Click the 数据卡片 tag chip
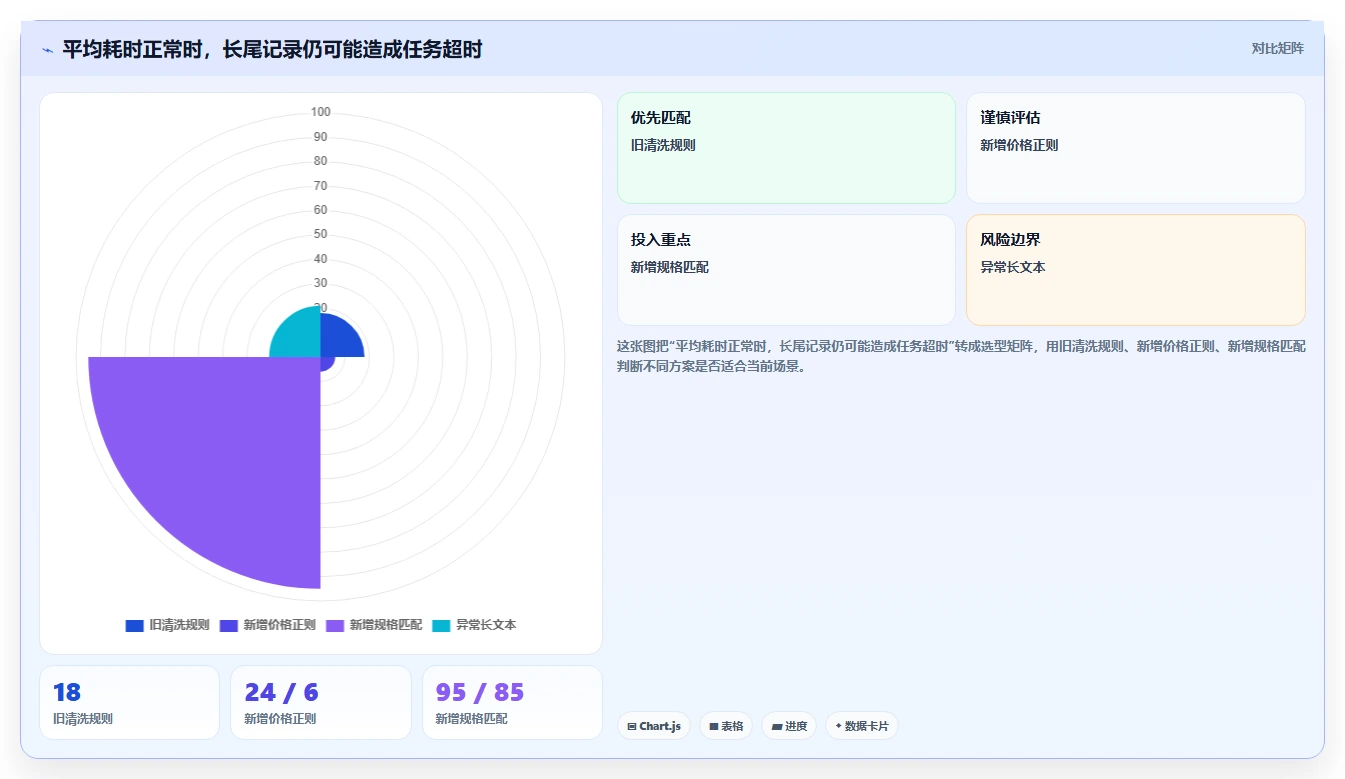This screenshot has width=1345, height=779. (x=862, y=726)
